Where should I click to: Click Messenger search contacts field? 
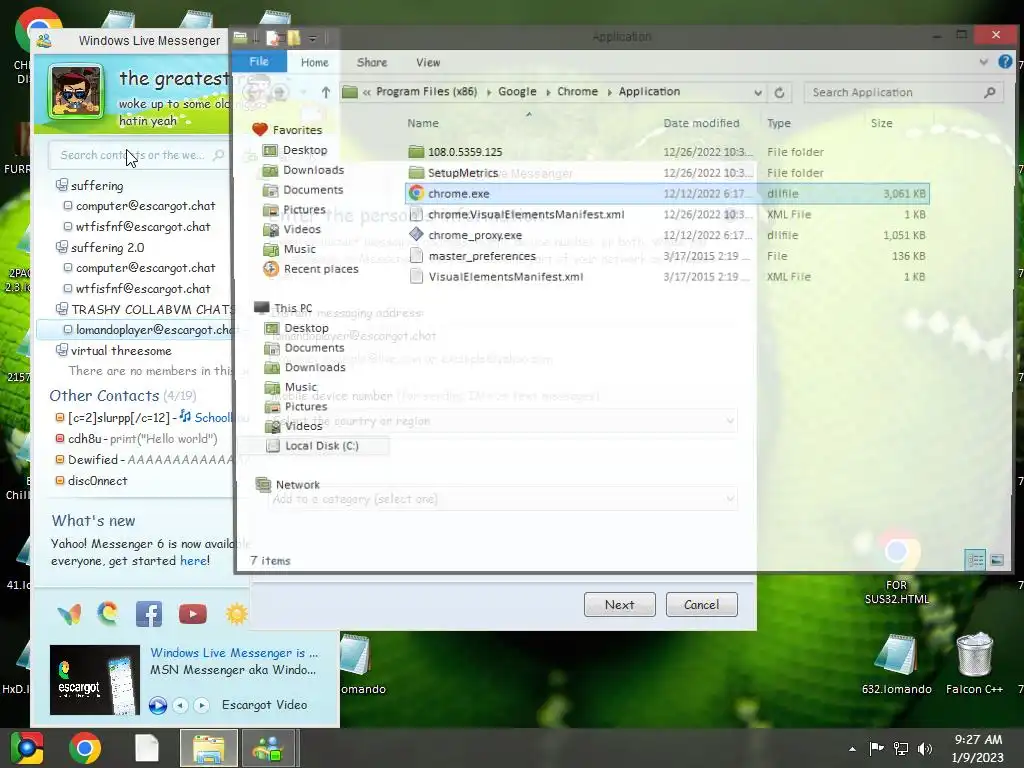[139, 155]
